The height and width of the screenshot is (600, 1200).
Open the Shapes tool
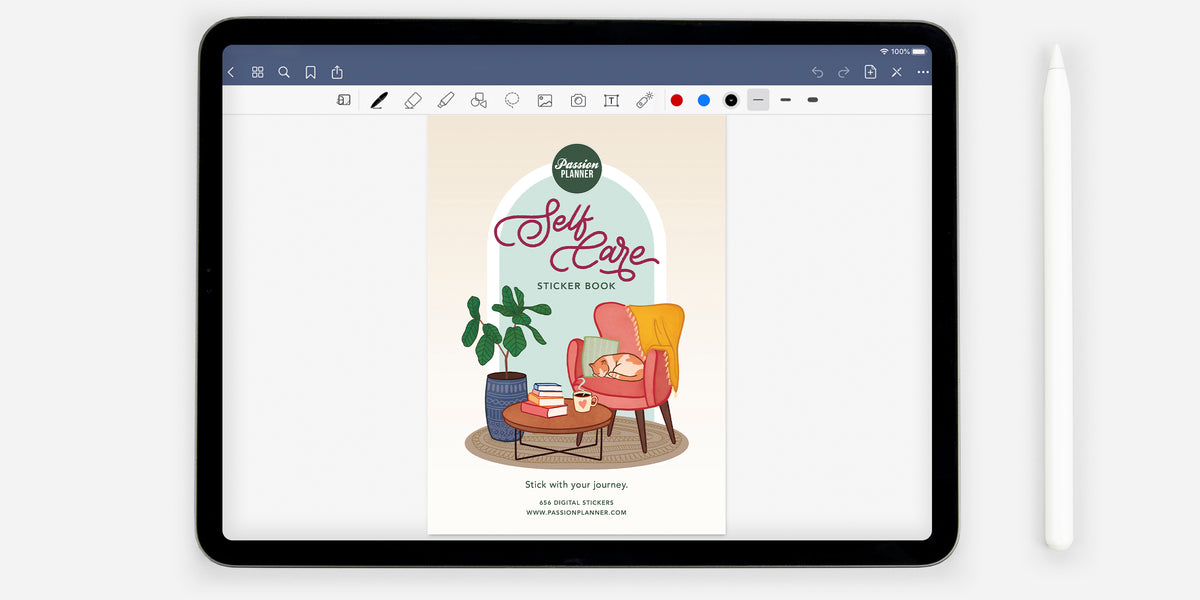[x=478, y=100]
